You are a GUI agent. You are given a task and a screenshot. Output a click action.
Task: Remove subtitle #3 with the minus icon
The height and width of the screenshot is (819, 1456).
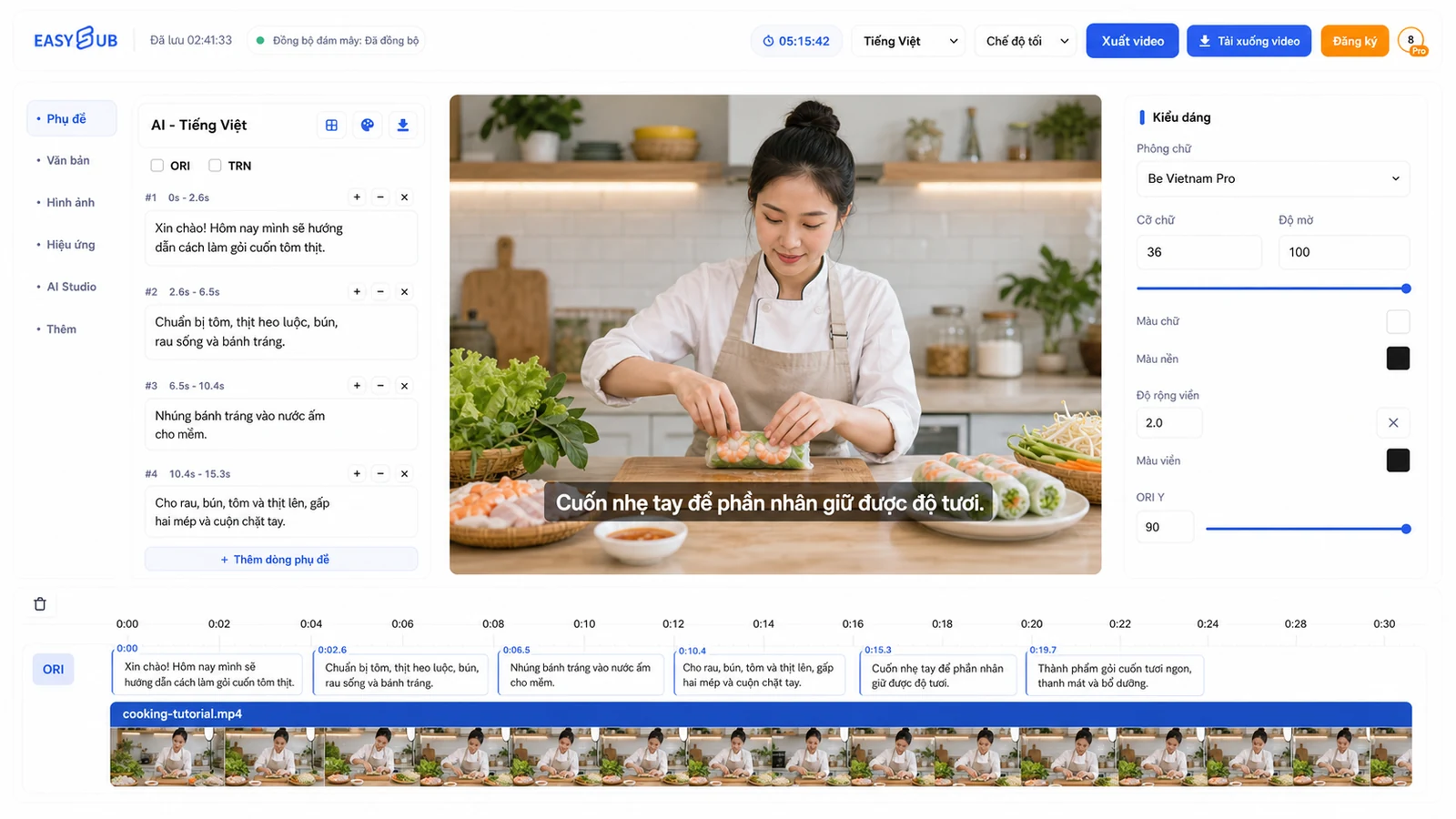click(x=380, y=386)
